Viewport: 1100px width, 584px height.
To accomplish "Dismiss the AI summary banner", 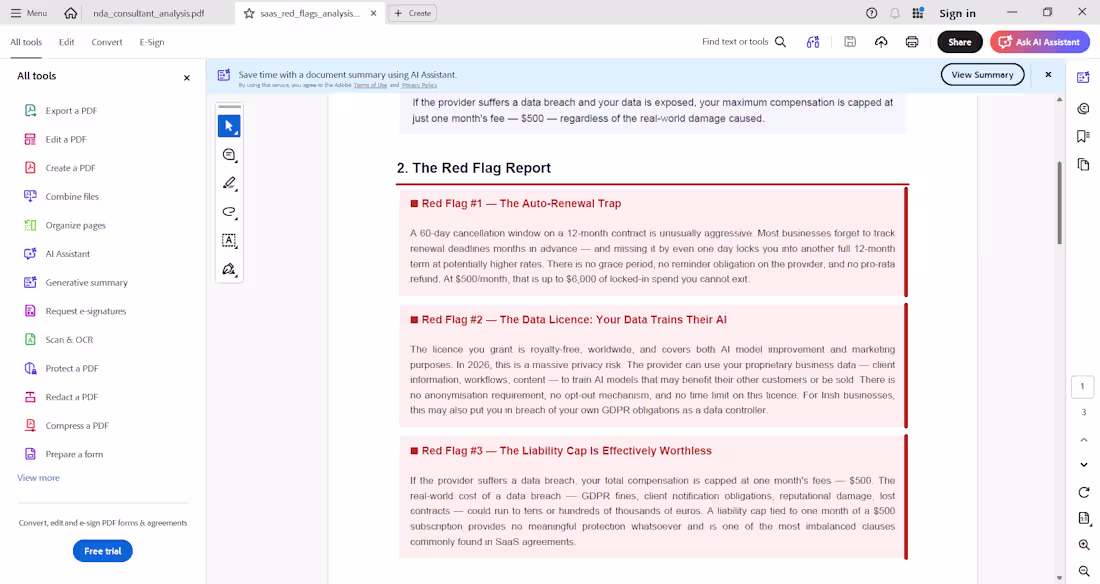I will 1048,74.
